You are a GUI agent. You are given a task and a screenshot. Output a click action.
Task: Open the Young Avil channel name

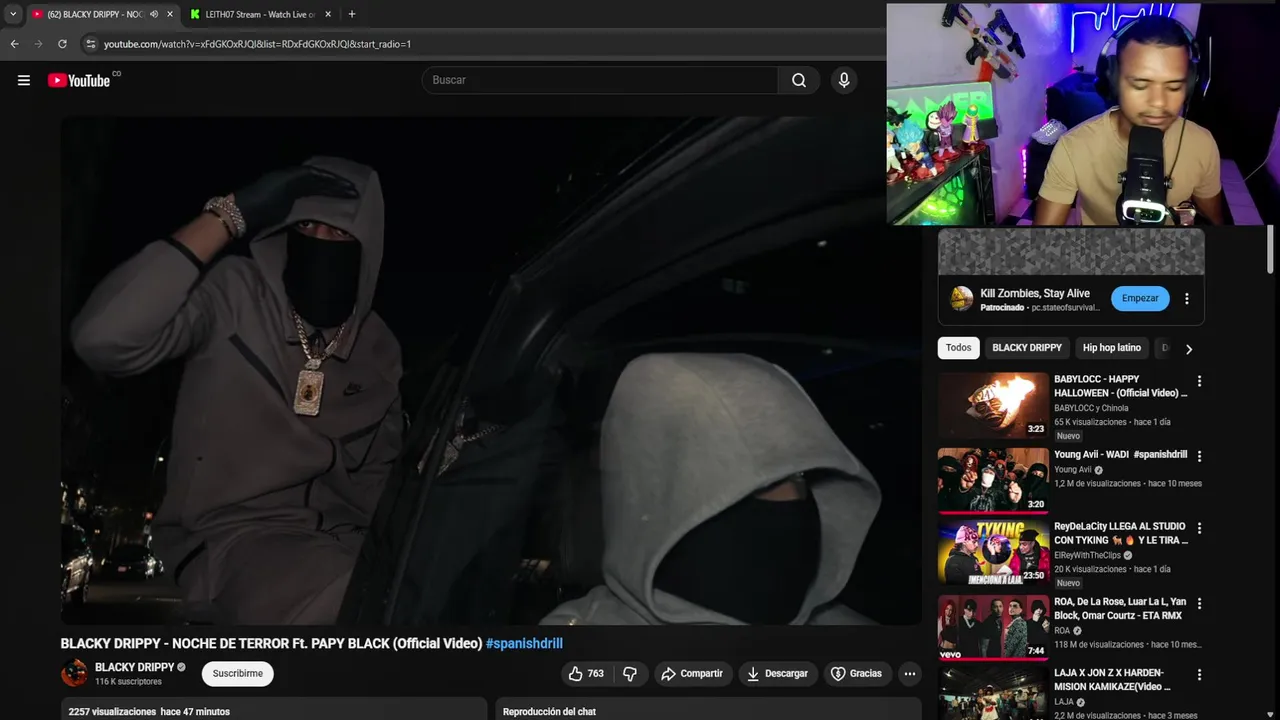[x=1072, y=469]
